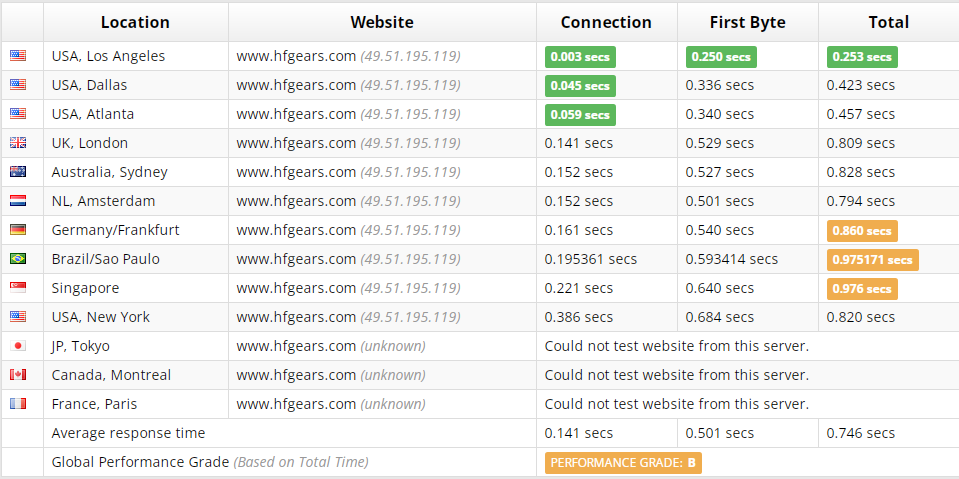Image resolution: width=959 pixels, height=479 pixels.
Task: Click the US flag beside Dallas
Action: click(18, 85)
